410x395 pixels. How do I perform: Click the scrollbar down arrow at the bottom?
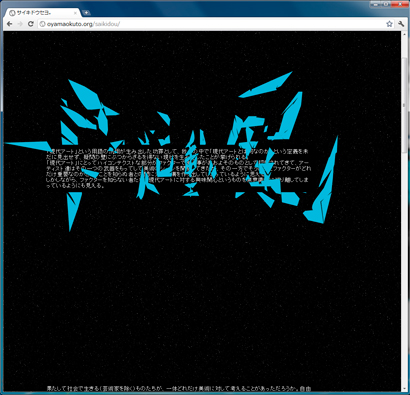click(x=404, y=389)
